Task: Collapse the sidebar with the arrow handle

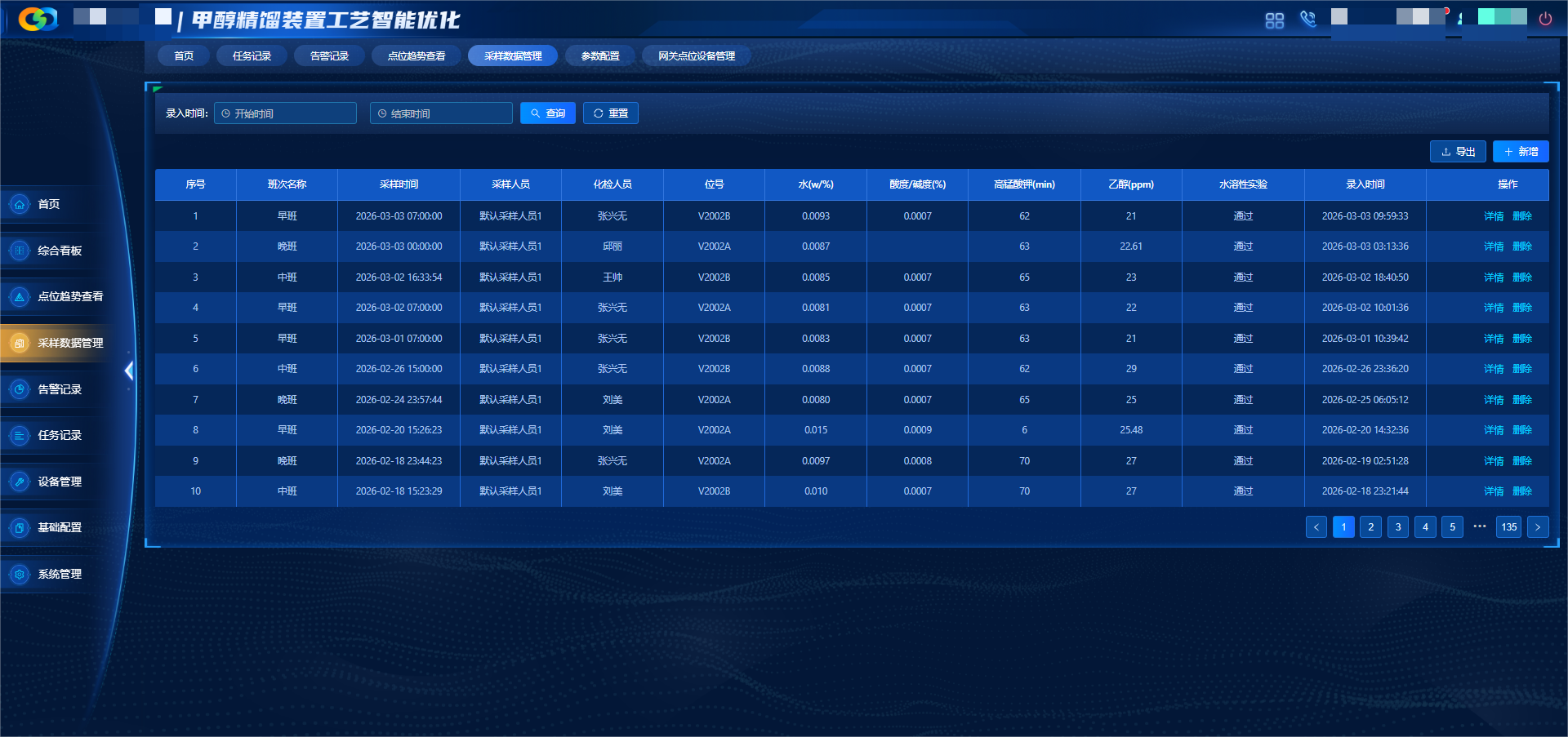Action: point(129,371)
